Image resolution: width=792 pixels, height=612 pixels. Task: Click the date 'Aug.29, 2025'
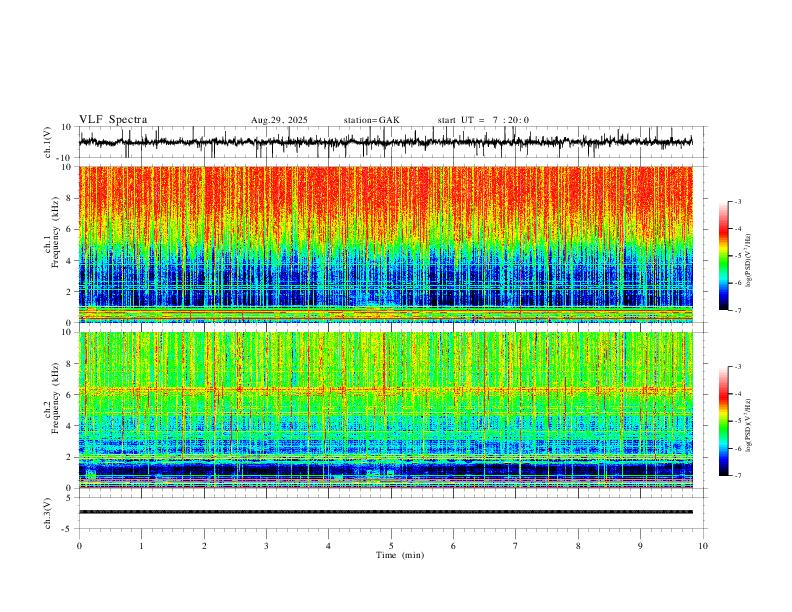[x=279, y=120]
